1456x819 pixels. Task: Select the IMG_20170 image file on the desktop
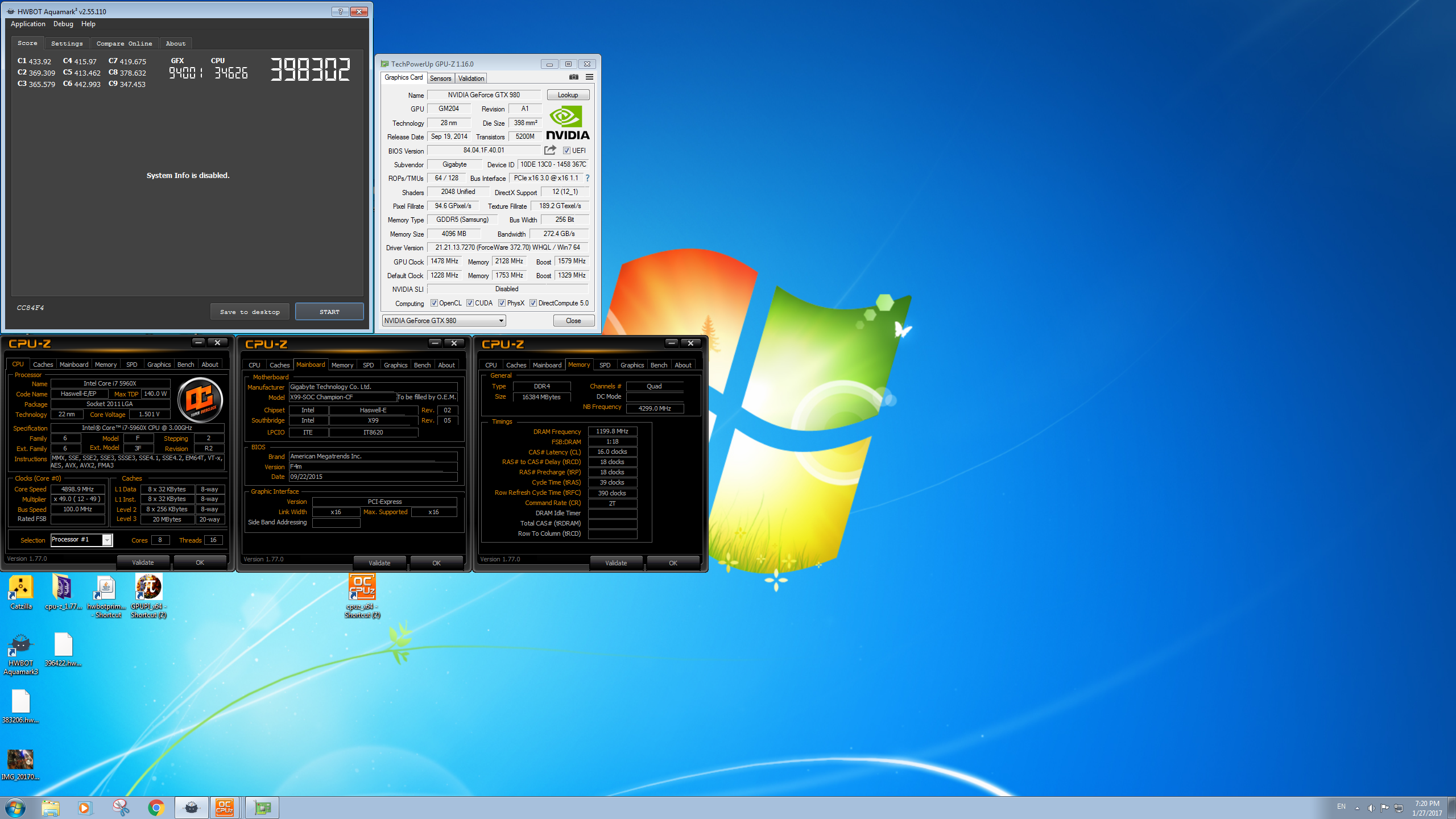[20, 764]
